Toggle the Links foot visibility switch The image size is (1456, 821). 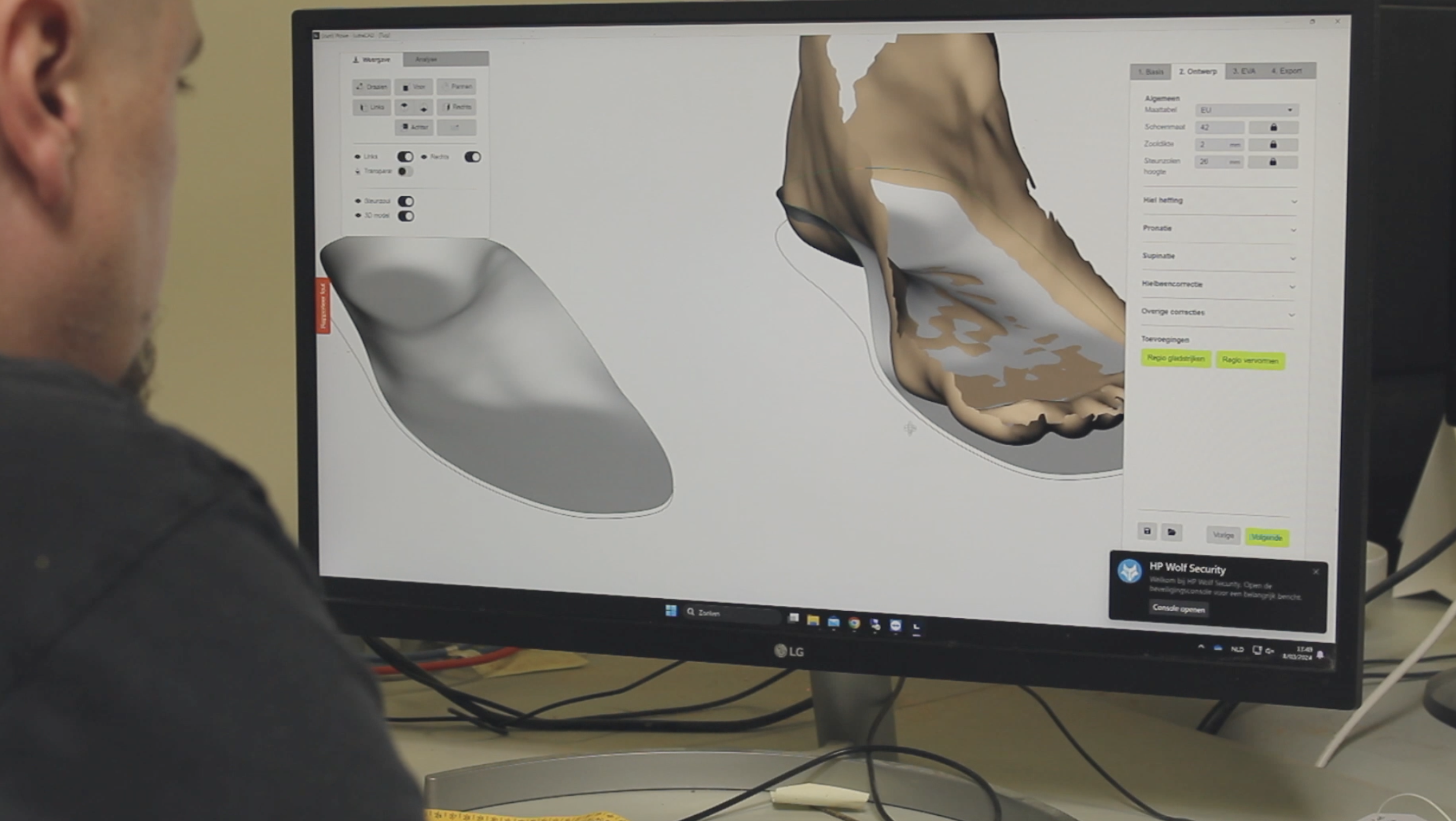pos(405,157)
